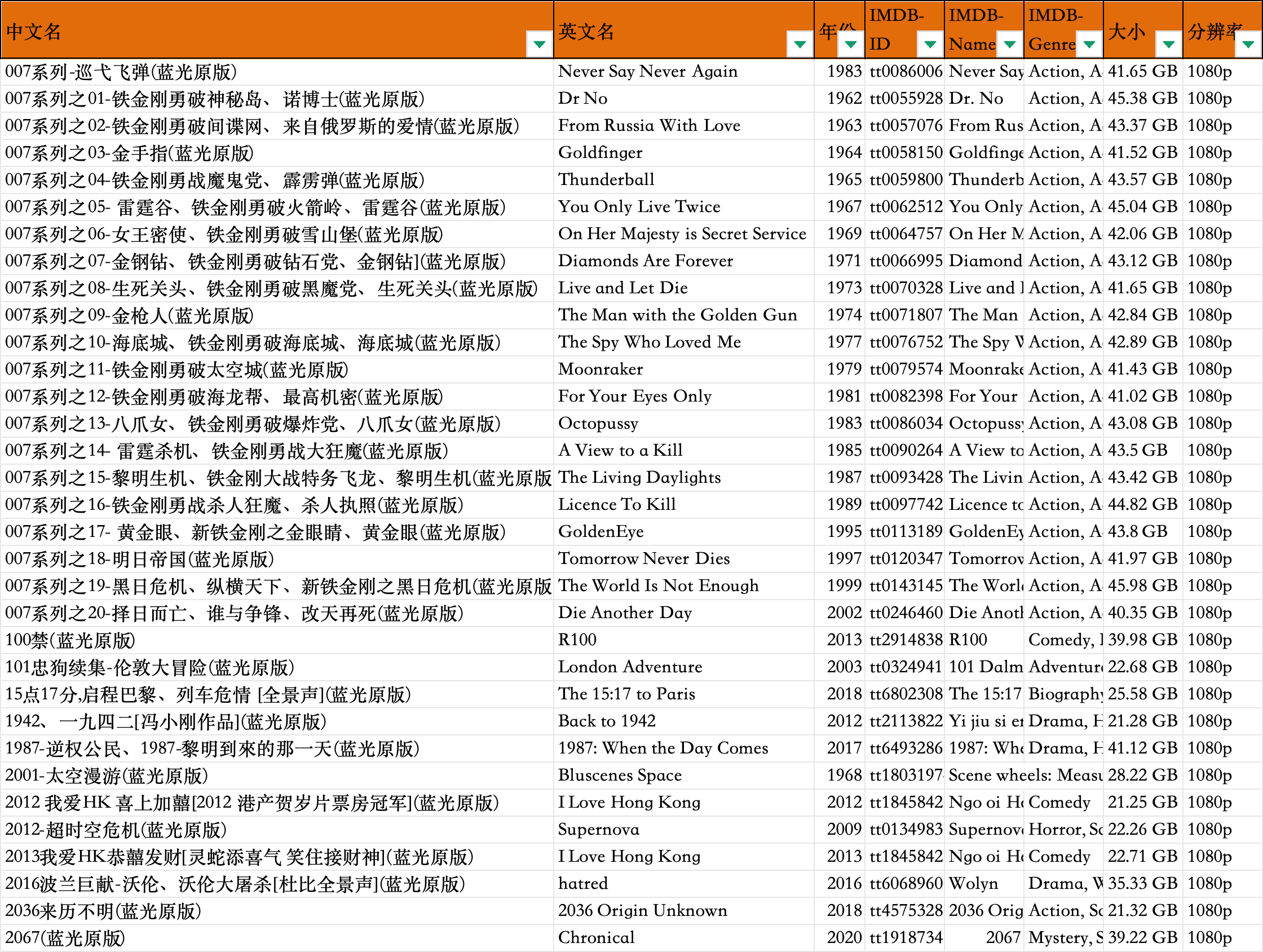Open the 分辨率 column filter dropdown
Screen dimensions: 1263x952
click(1248, 44)
